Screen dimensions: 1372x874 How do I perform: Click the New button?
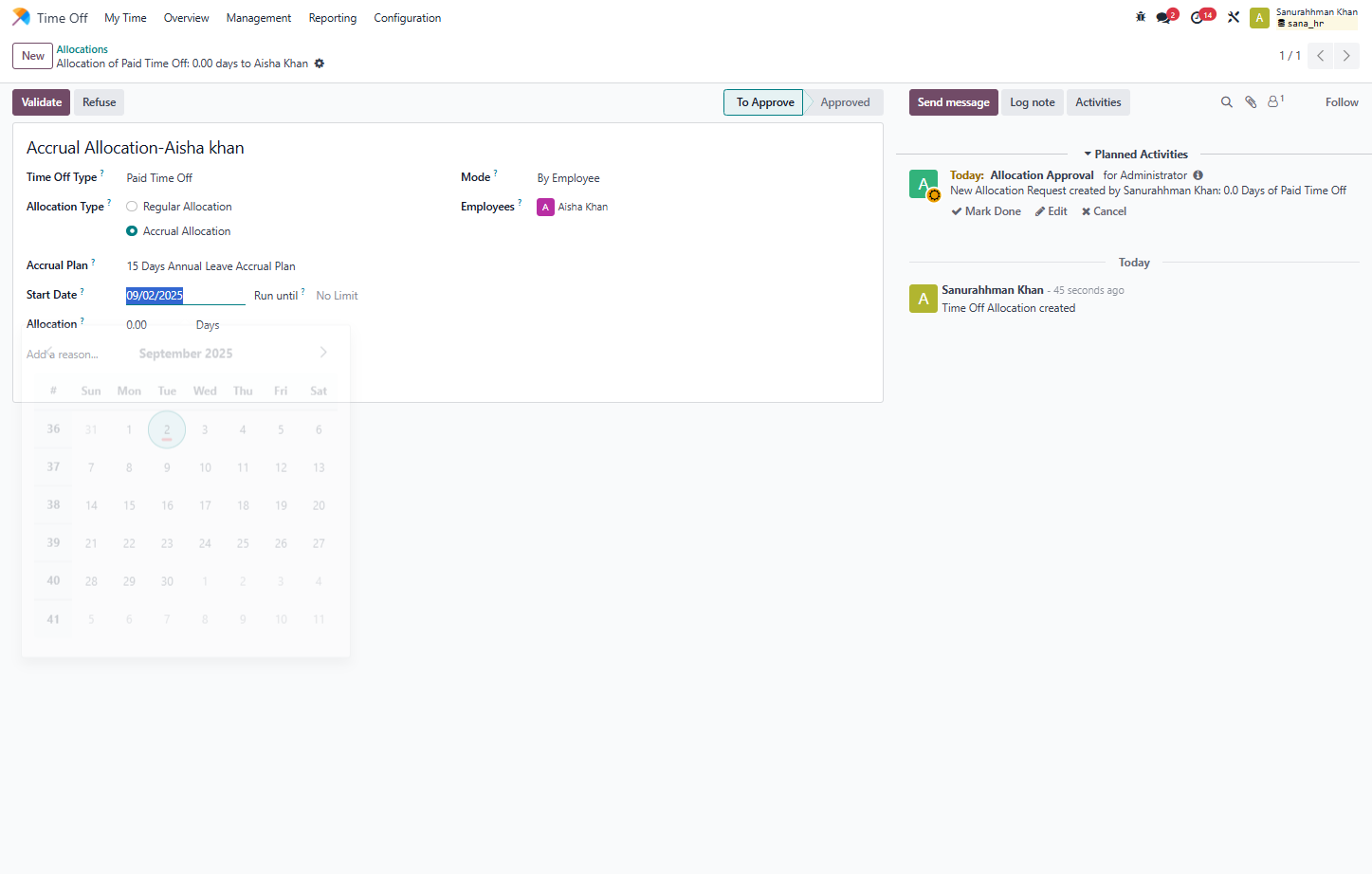[33, 56]
